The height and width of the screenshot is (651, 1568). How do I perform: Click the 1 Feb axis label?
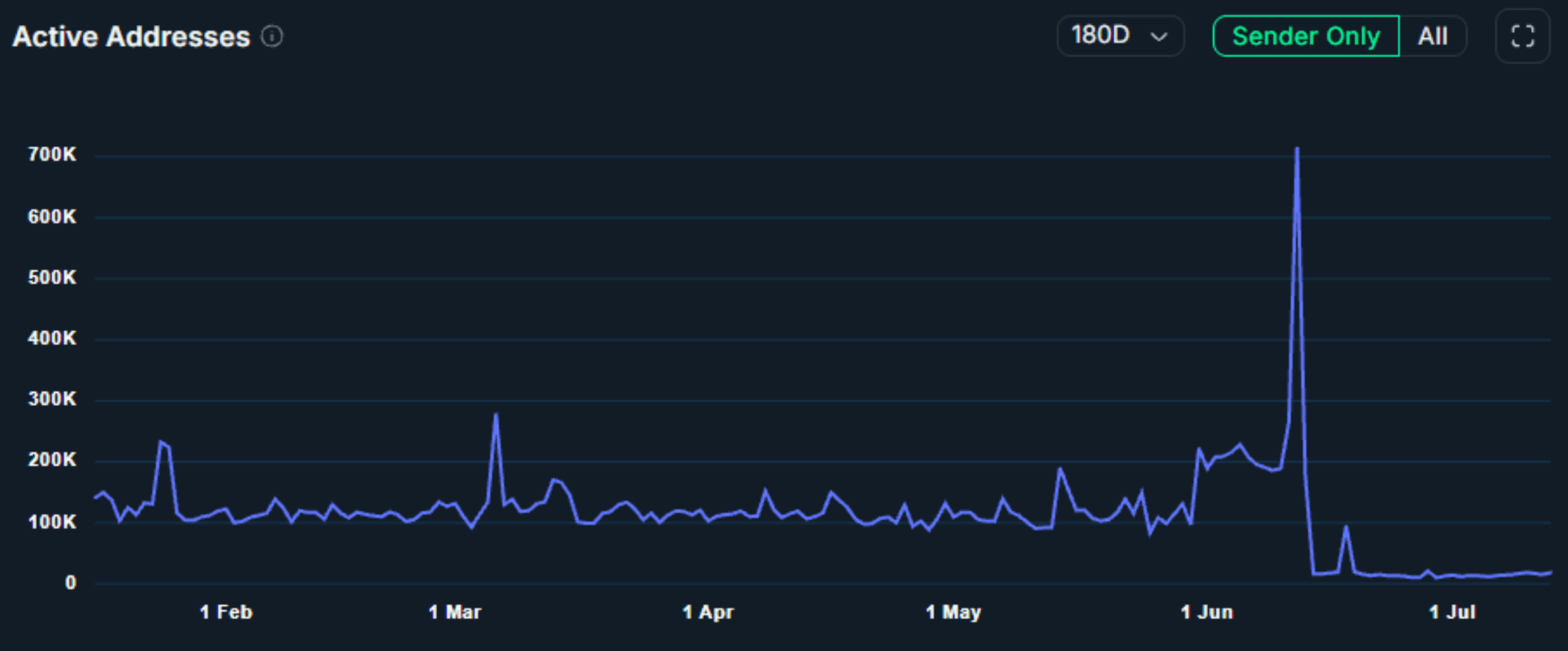pyautogui.click(x=226, y=612)
